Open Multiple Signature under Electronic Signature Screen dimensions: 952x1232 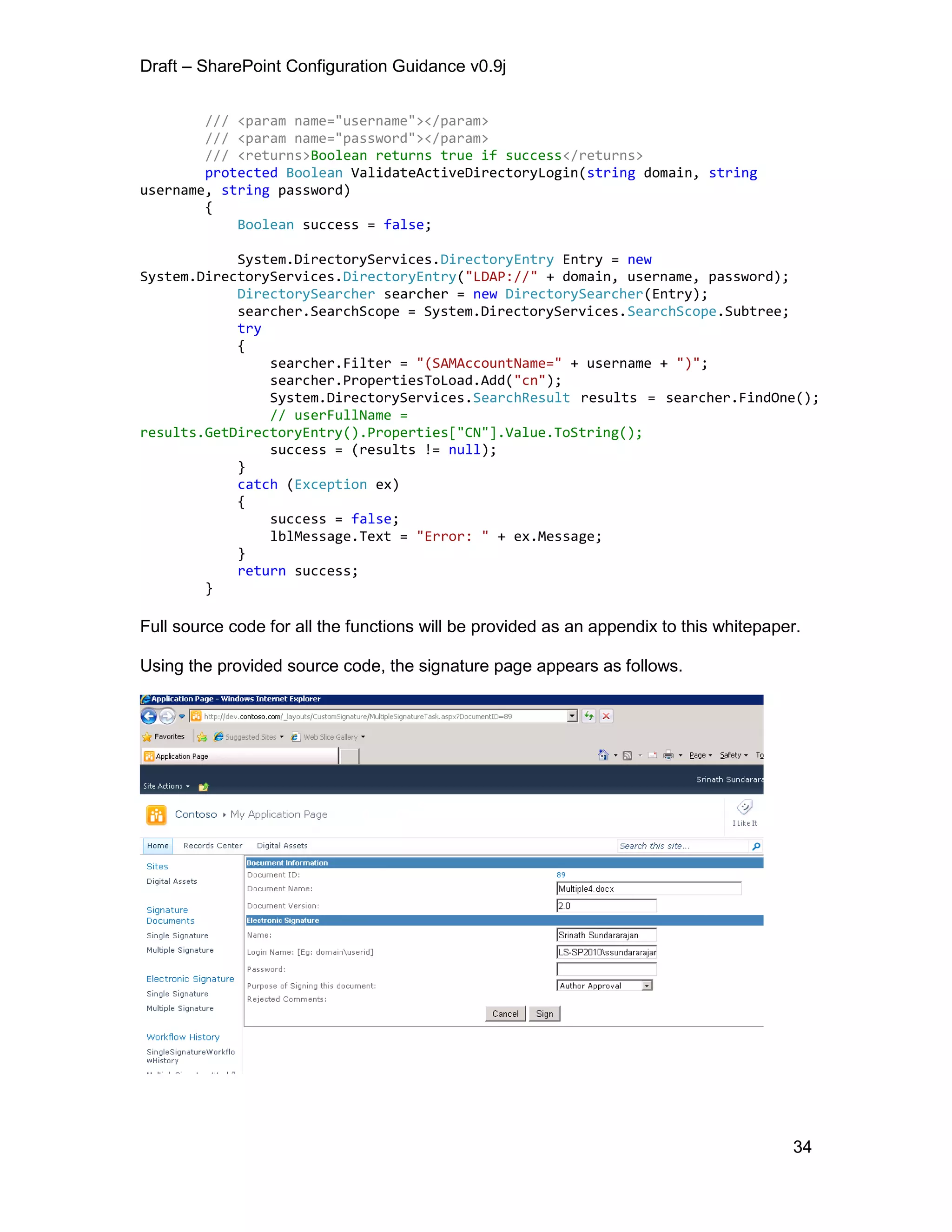(x=180, y=1008)
